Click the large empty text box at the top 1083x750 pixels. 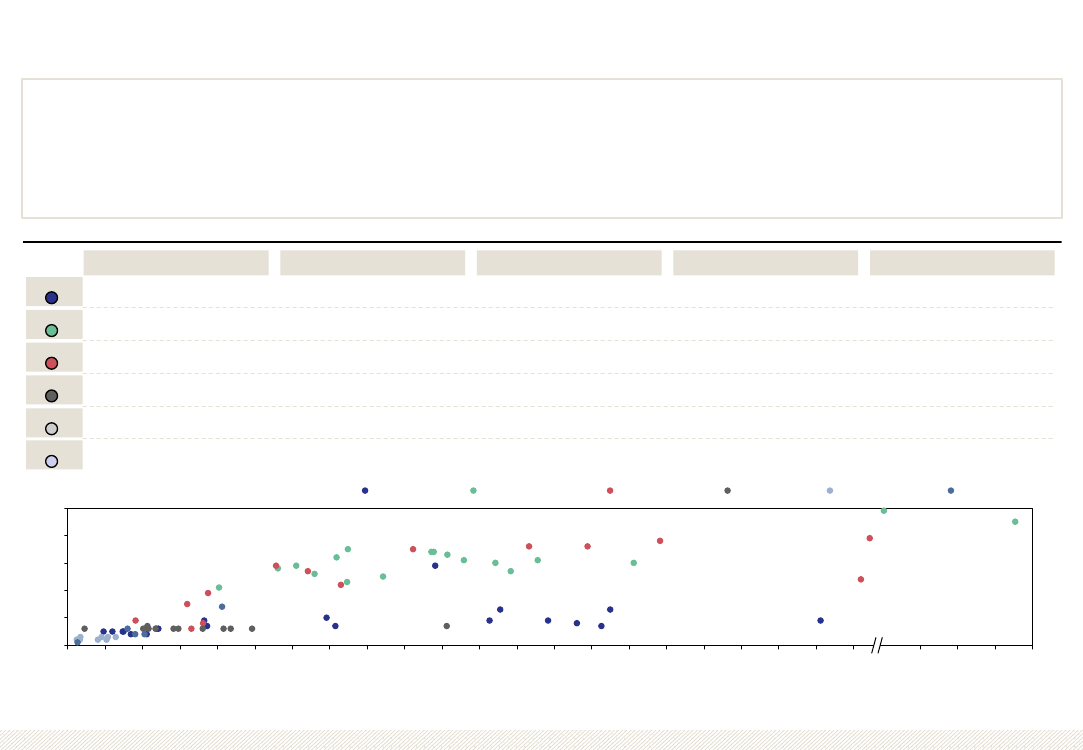[541, 148]
